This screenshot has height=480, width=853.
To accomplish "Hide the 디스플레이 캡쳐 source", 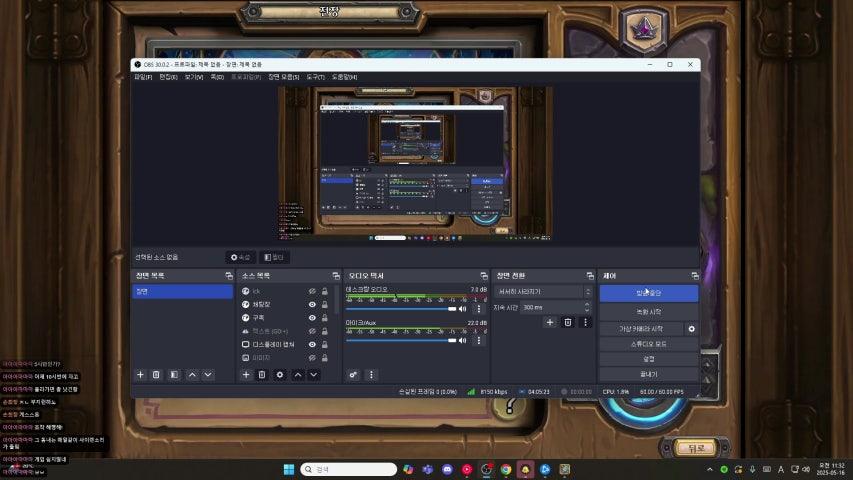I will coord(312,344).
